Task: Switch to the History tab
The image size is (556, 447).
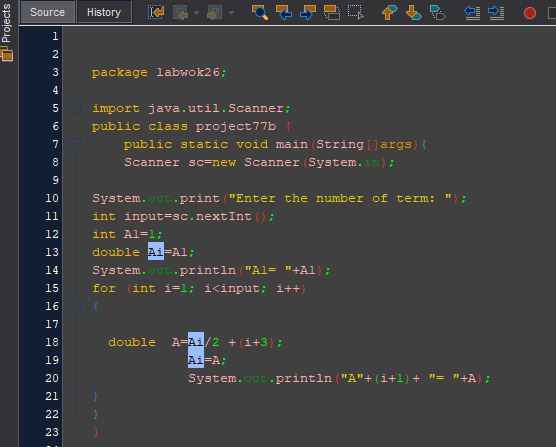Action: tap(104, 12)
